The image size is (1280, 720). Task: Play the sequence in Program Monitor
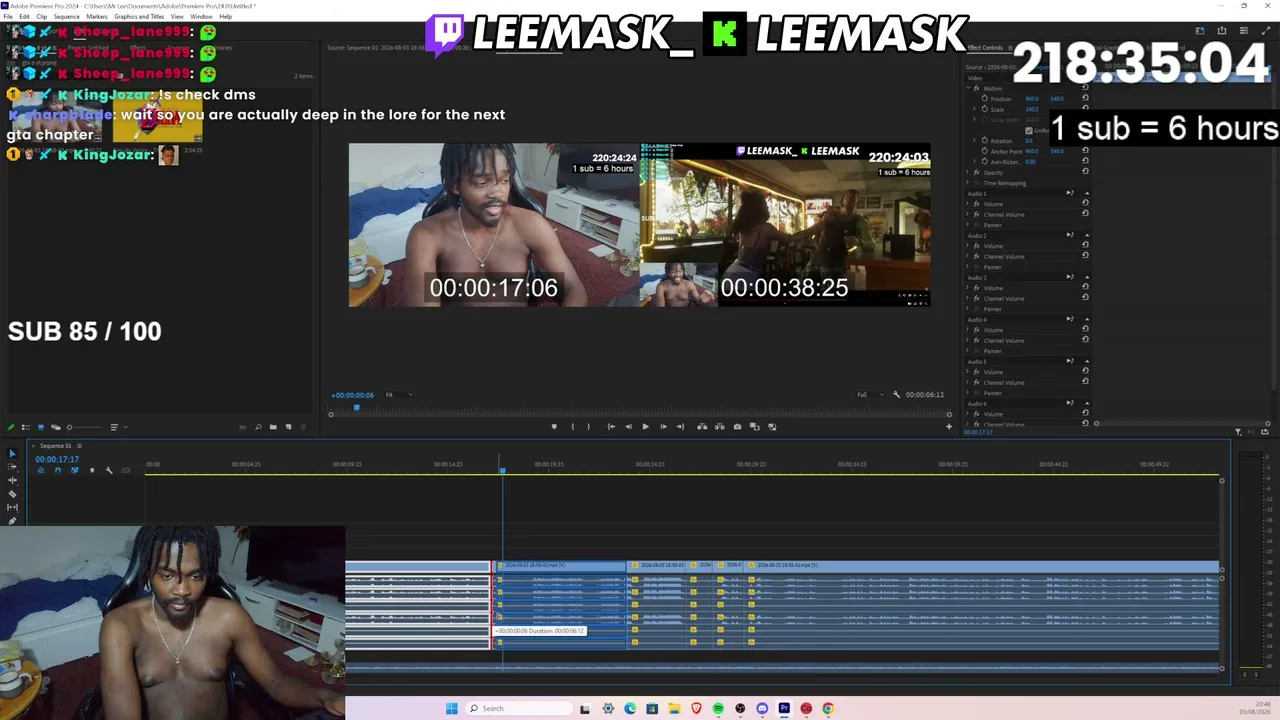click(645, 427)
